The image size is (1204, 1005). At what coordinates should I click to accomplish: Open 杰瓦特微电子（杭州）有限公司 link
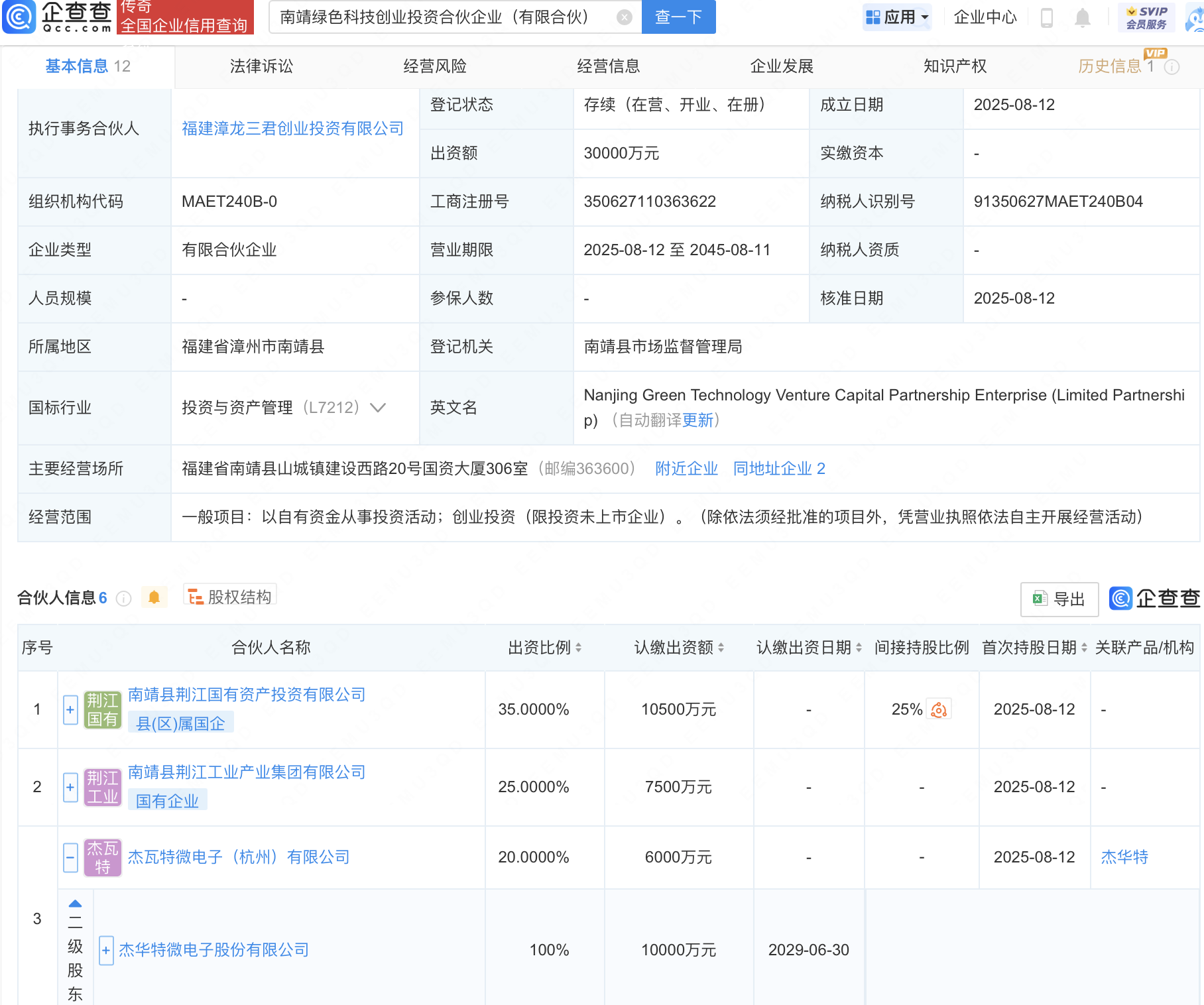click(x=239, y=857)
